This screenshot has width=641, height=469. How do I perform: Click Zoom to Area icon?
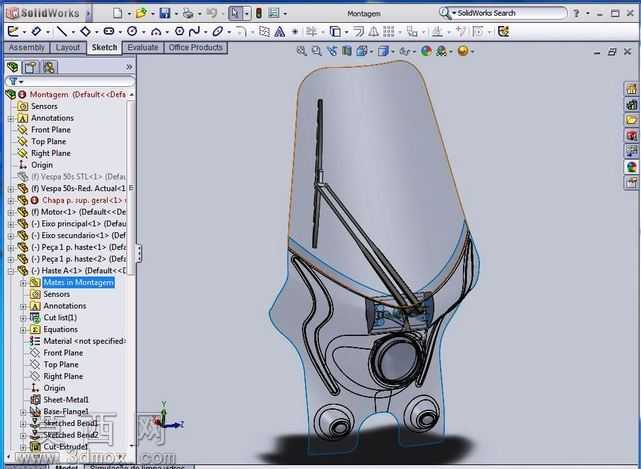(316, 51)
